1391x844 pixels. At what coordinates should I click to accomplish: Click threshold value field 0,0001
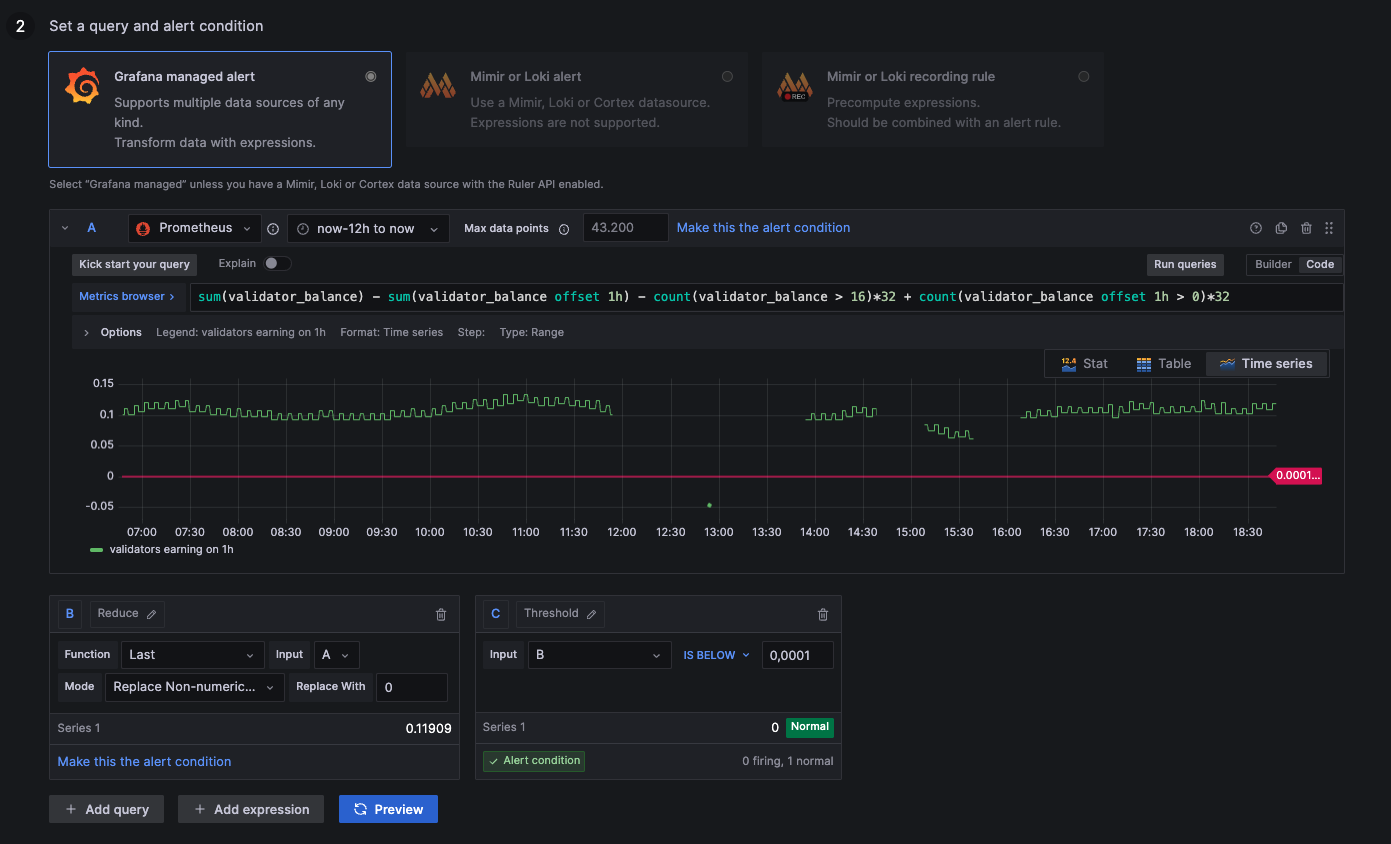(797, 655)
